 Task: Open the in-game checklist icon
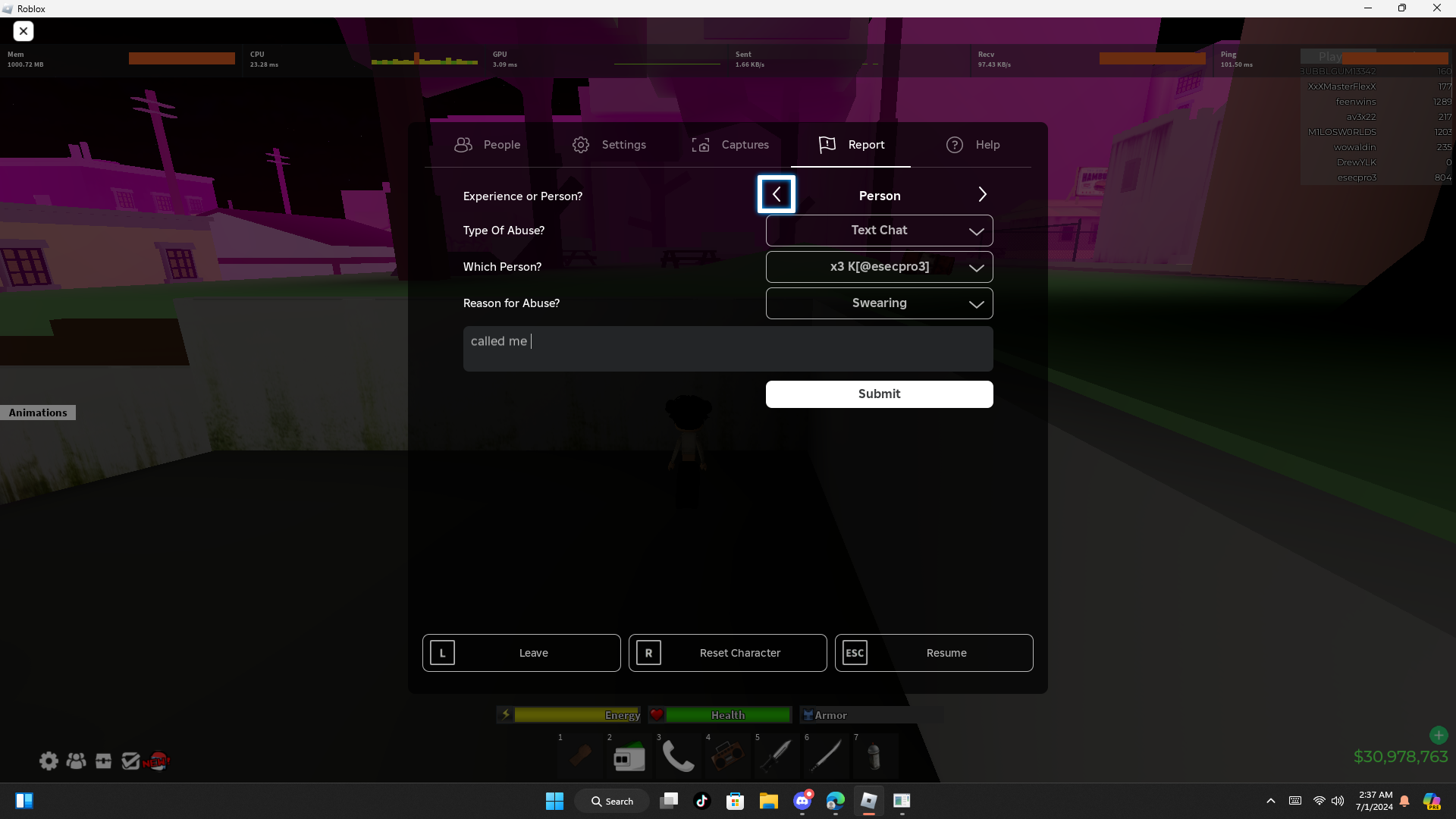point(130,761)
